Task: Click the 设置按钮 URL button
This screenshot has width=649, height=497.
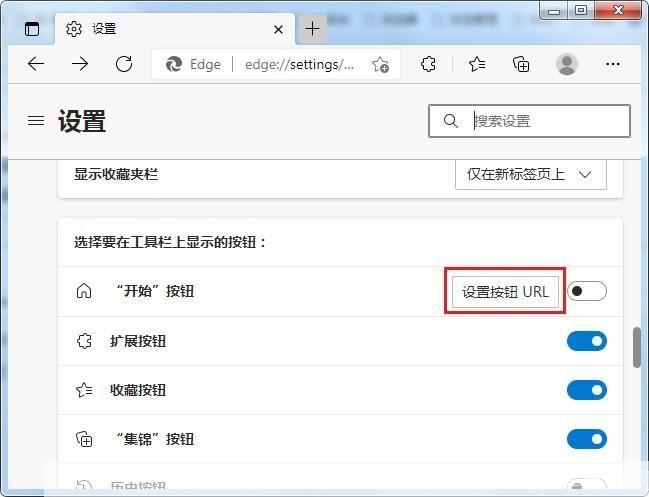Action: pyautogui.click(x=505, y=292)
